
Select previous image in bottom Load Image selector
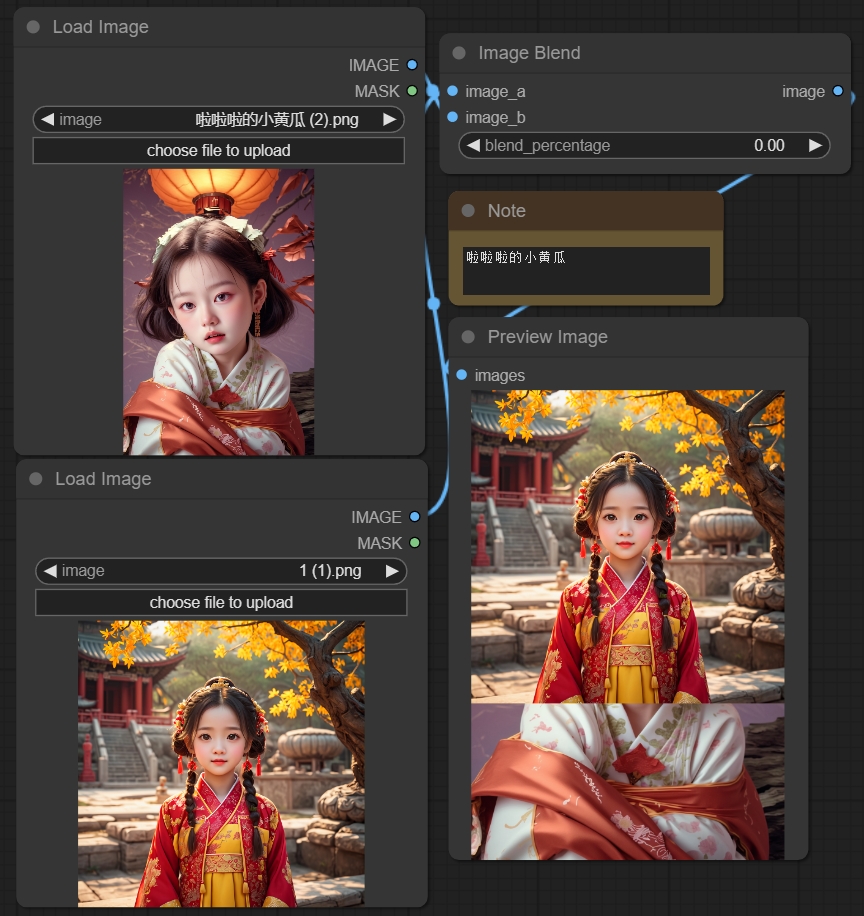click(49, 571)
